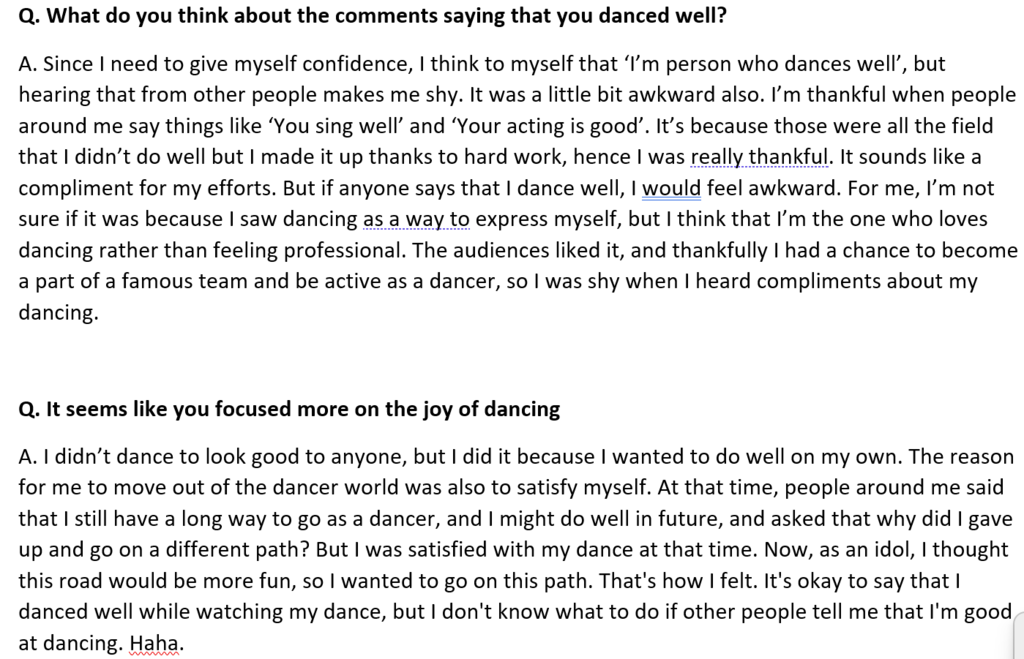Click the lone word "dancing." ending first answer

point(58,313)
